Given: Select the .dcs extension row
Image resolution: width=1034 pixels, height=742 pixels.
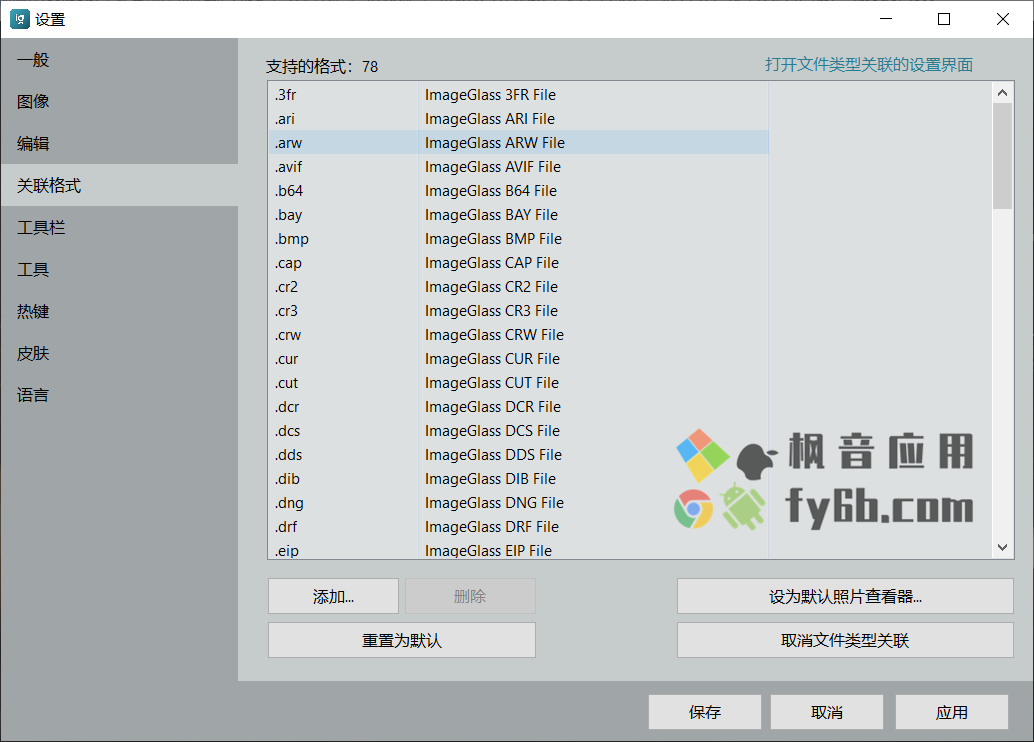Looking at the screenshot, I should point(518,431).
